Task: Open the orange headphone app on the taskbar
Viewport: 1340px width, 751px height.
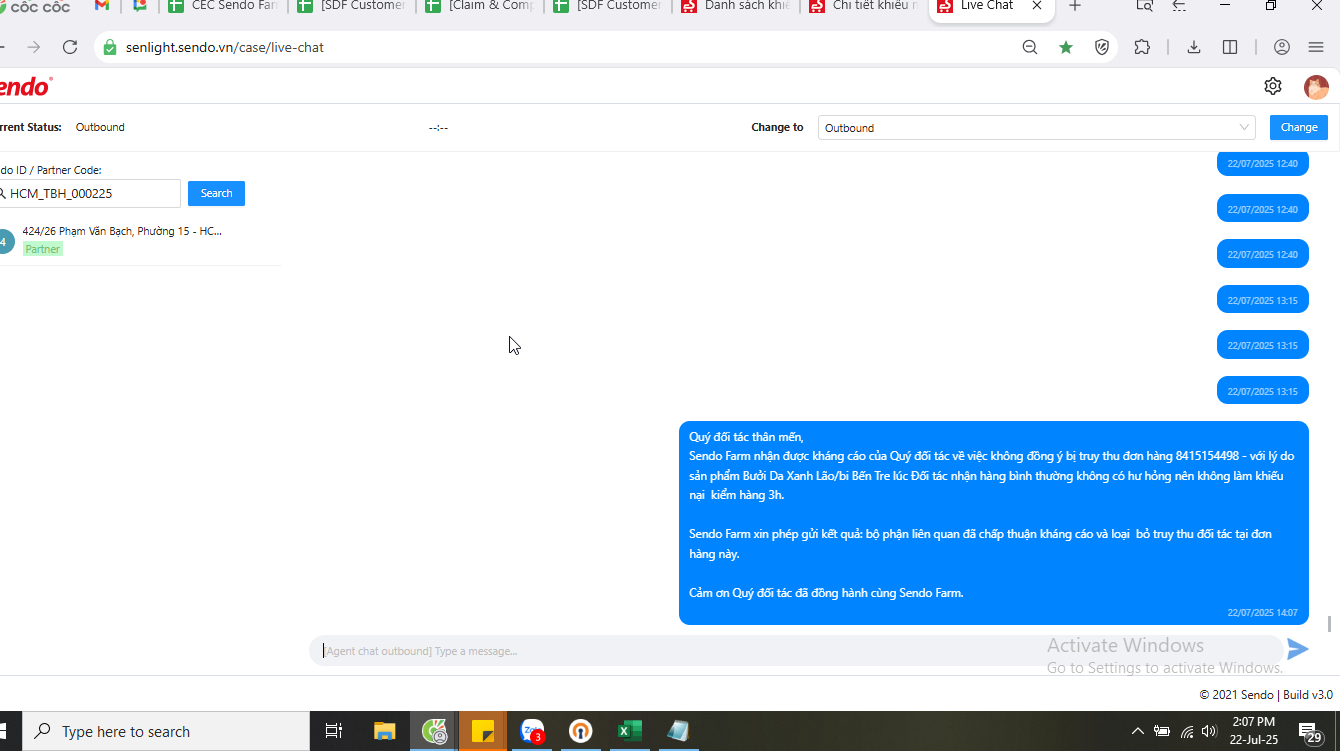Action: point(580,731)
